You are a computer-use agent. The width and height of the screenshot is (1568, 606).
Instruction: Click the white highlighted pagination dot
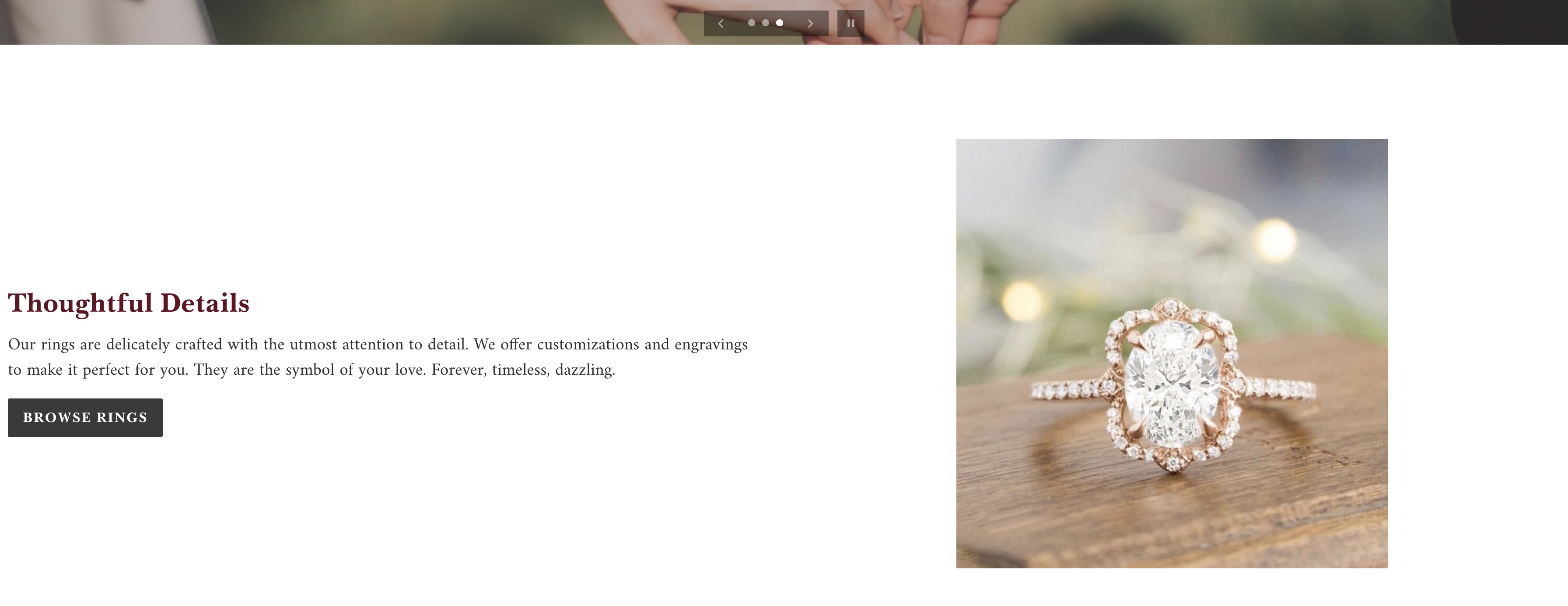click(x=780, y=23)
